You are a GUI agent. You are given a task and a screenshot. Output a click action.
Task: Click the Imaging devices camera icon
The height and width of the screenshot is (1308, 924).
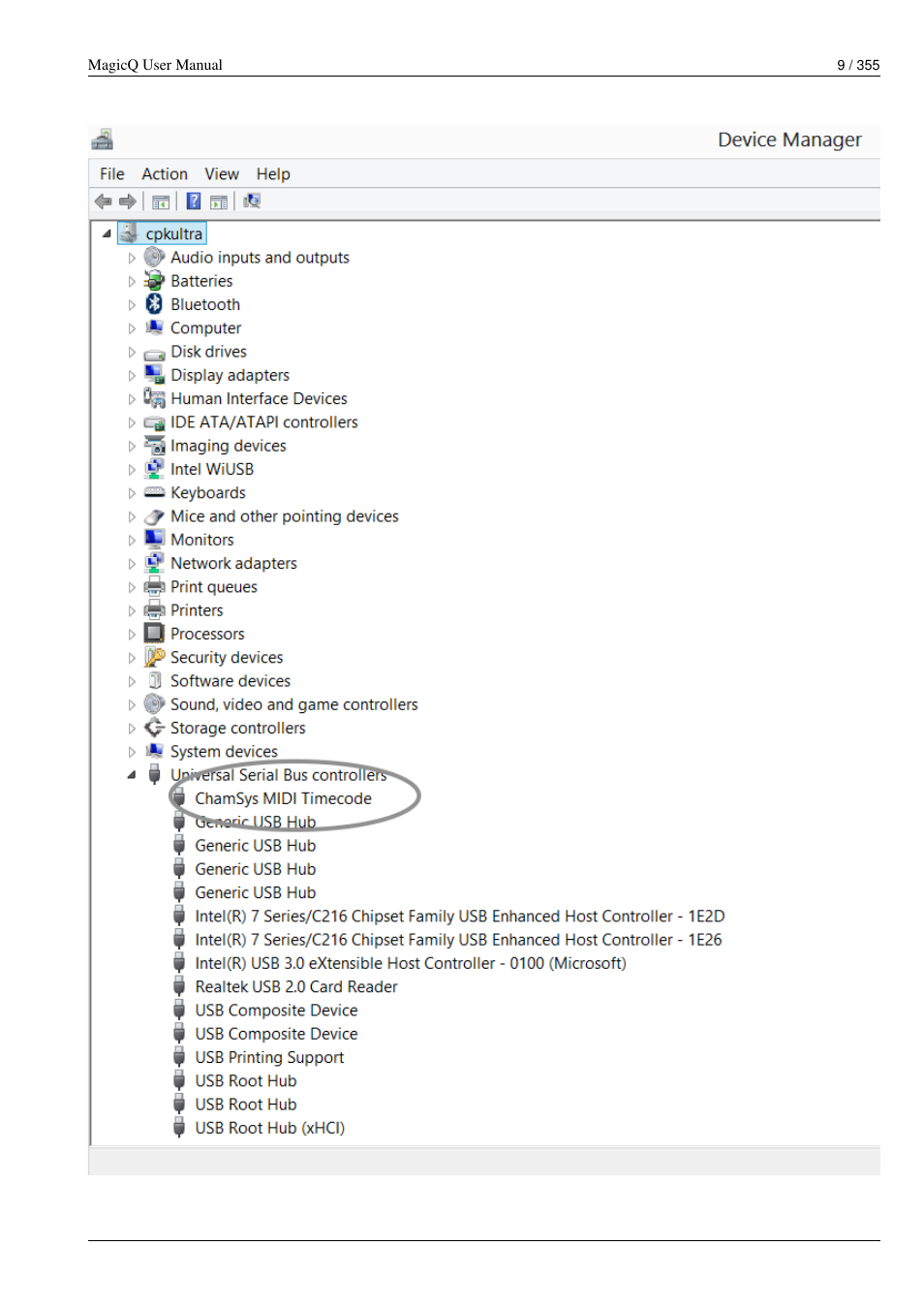(154, 446)
